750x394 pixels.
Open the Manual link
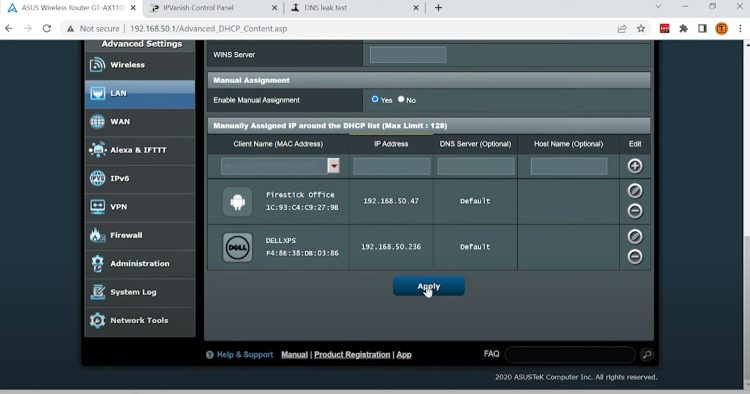pos(294,354)
